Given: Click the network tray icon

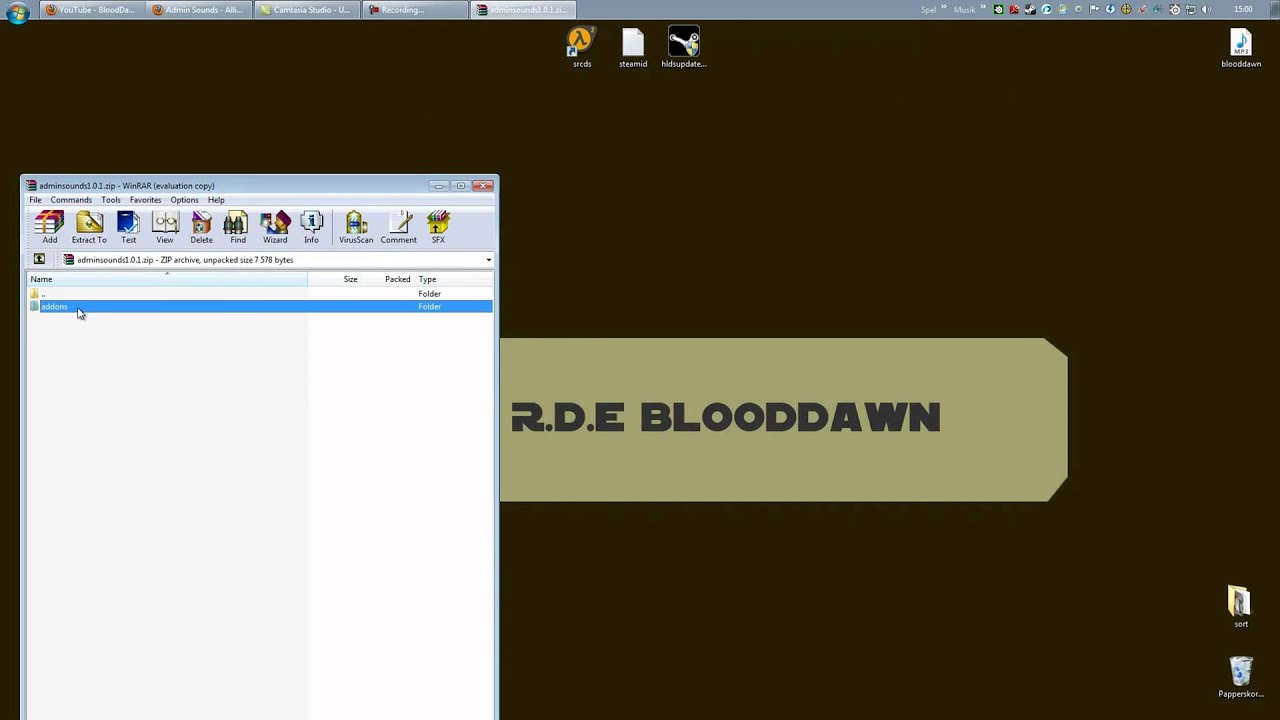Looking at the screenshot, I should [x=1190, y=10].
